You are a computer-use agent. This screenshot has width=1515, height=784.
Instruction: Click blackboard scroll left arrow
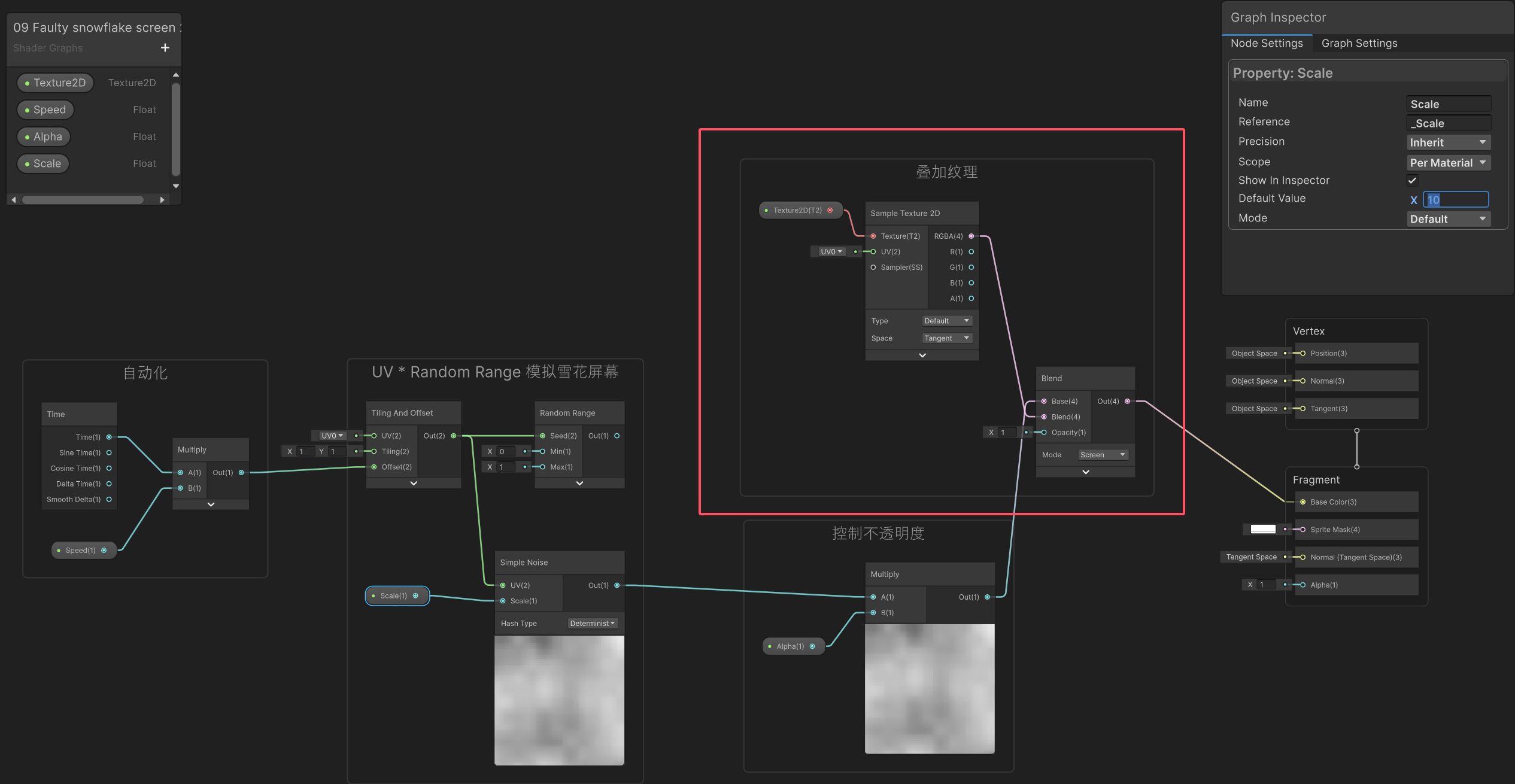point(14,200)
